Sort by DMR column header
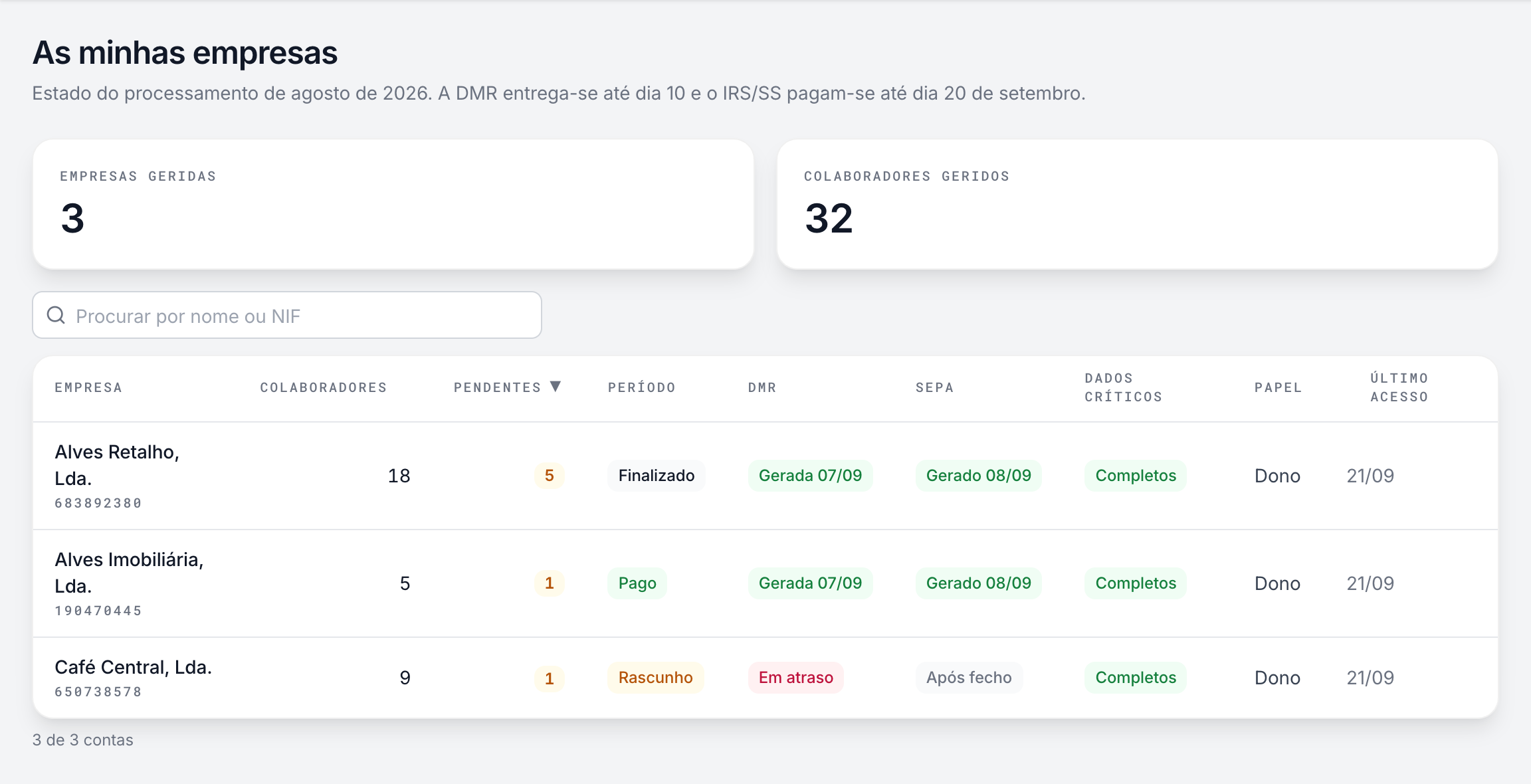The height and width of the screenshot is (784, 1531). pos(762,387)
